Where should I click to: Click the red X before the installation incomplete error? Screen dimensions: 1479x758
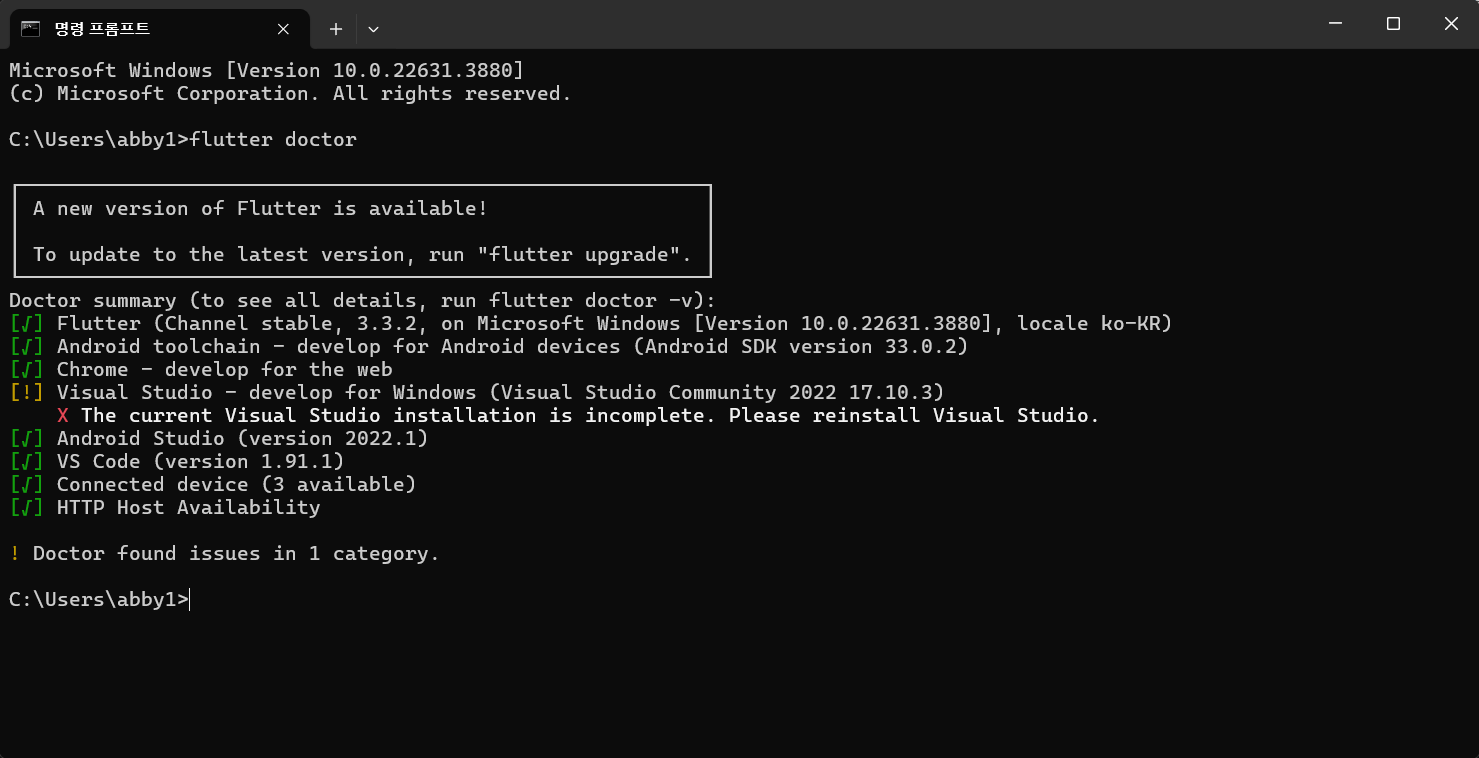pyautogui.click(x=63, y=416)
